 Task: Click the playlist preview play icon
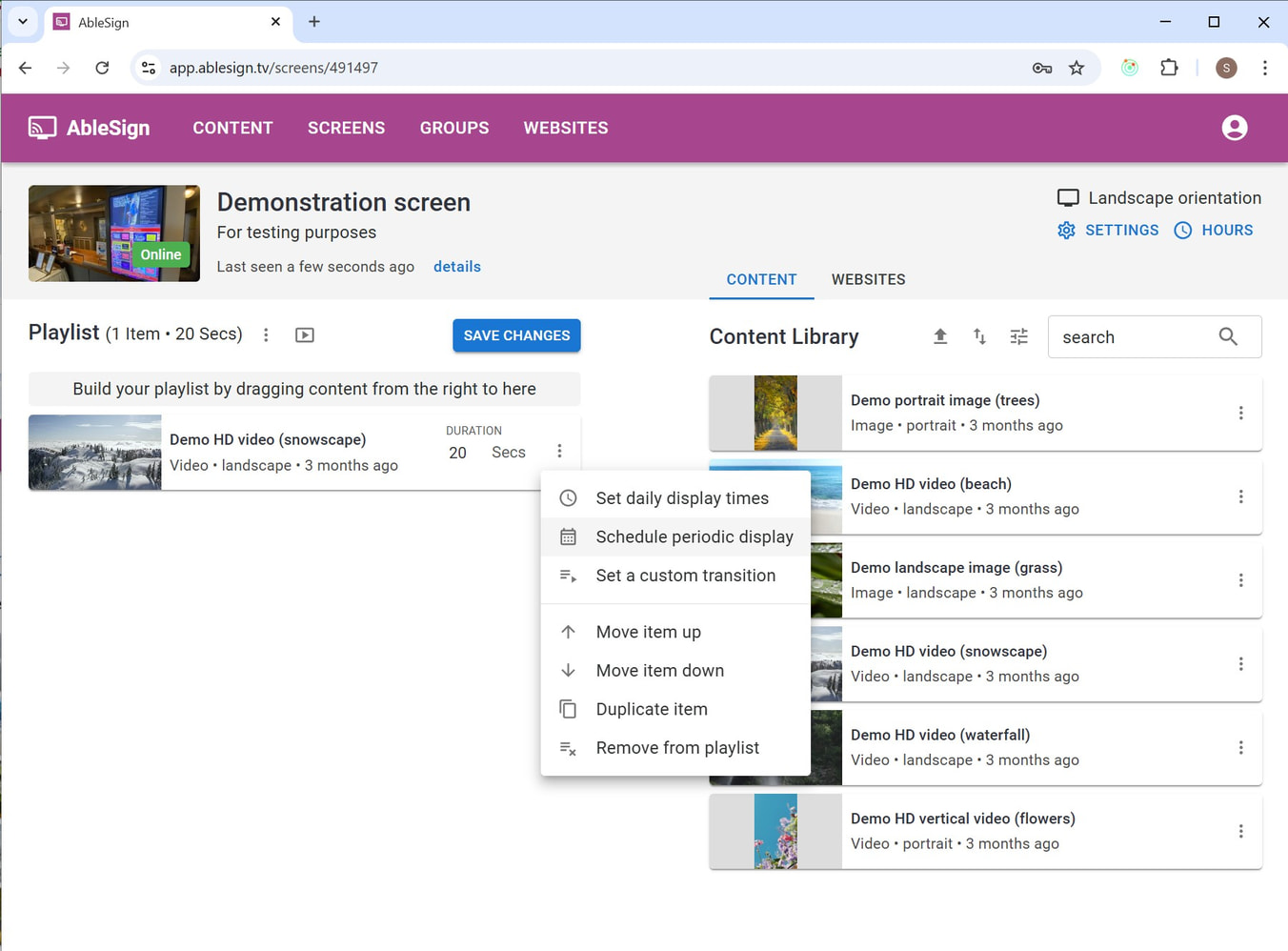(x=305, y=335)
